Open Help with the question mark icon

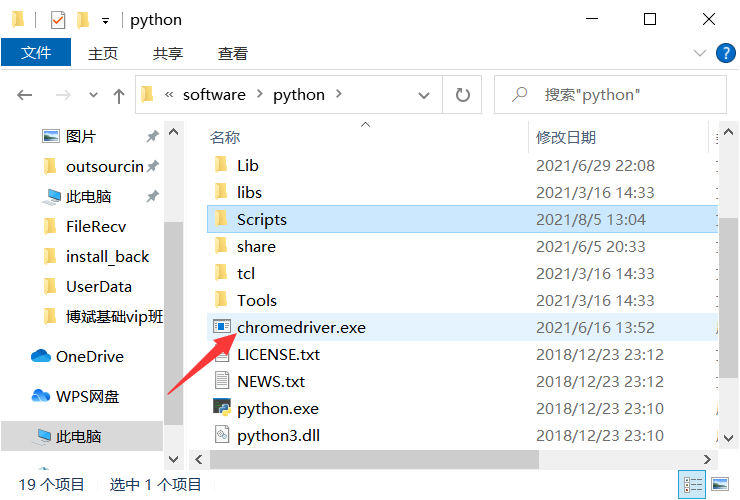coord(725,53)
